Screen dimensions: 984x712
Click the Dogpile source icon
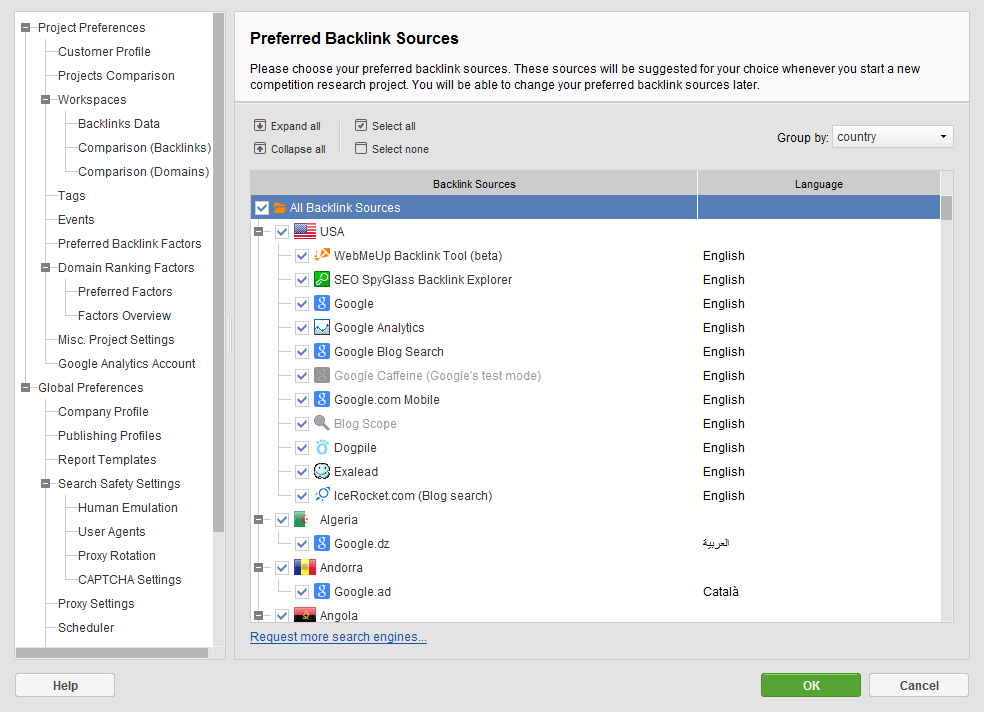322,447
